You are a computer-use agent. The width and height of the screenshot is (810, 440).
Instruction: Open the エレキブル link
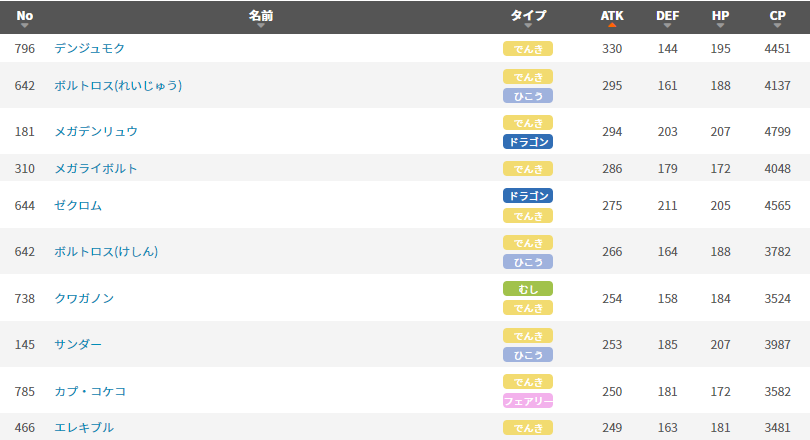84,428
